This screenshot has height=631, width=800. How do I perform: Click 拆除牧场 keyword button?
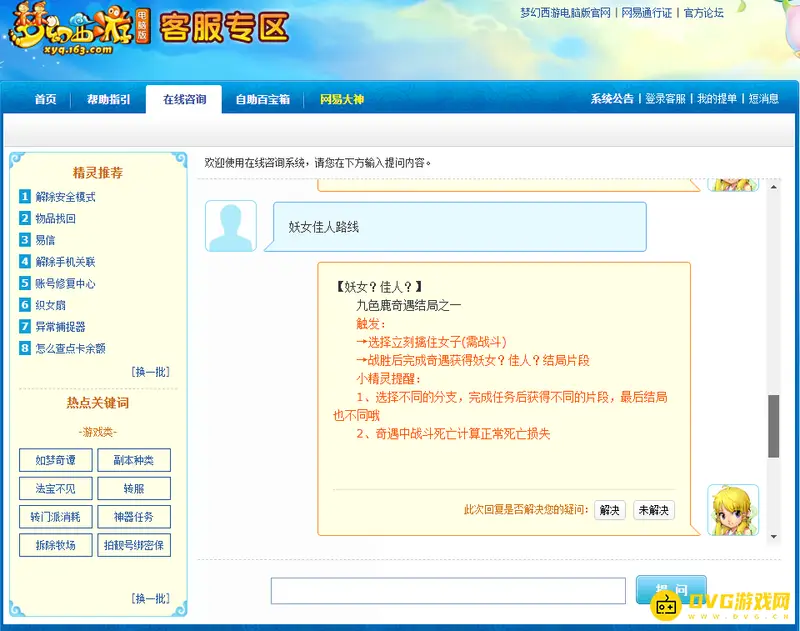56,545
